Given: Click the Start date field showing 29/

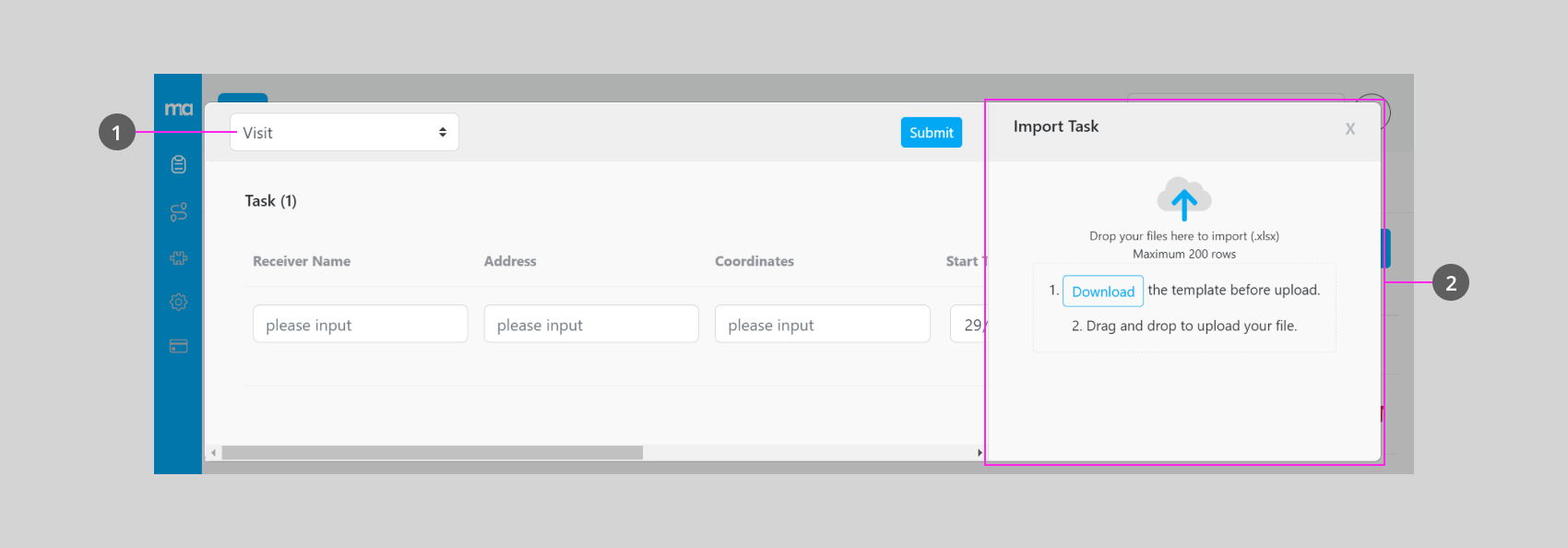Looking at the screenshot, I should click(968, 325).
